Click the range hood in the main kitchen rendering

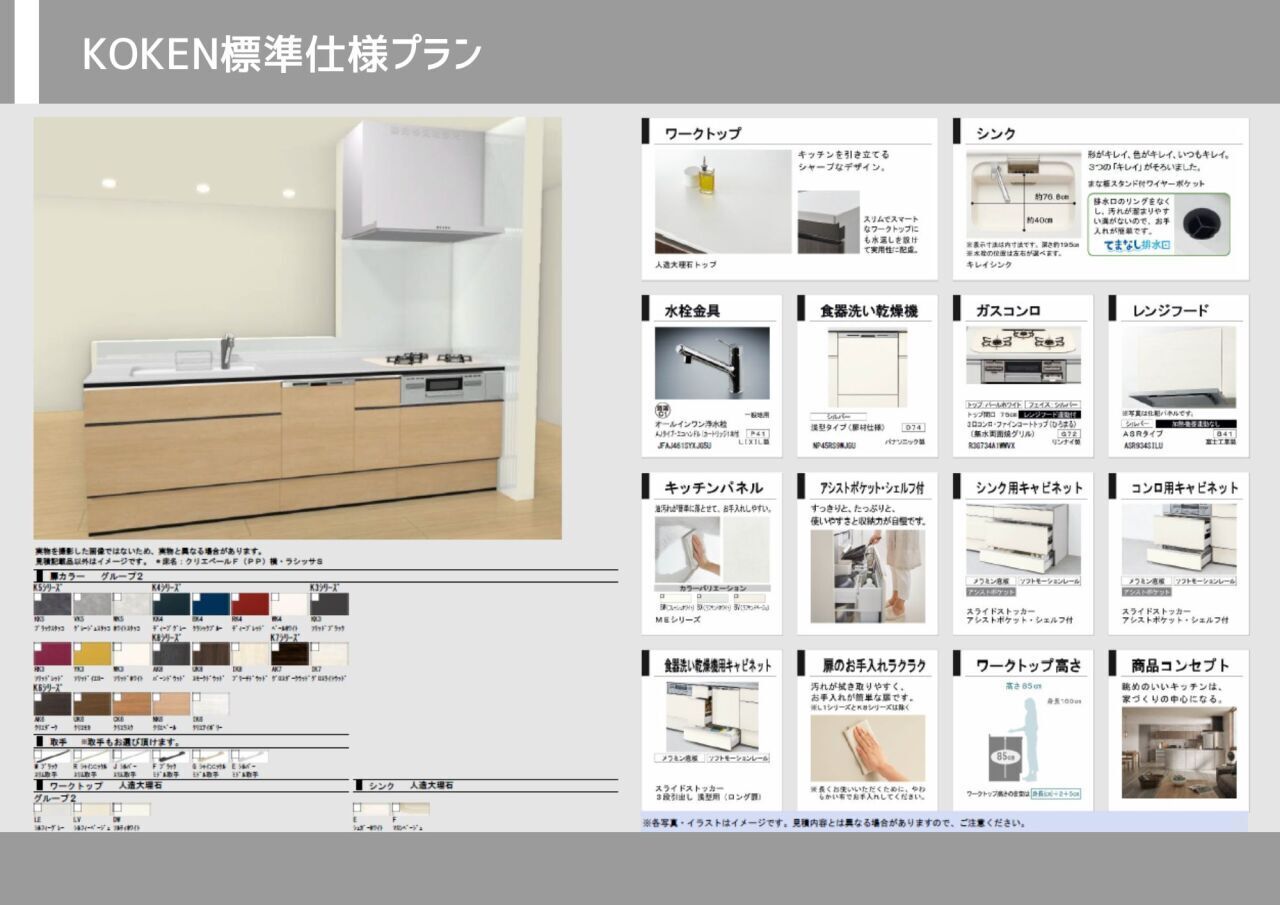(421, 182)
